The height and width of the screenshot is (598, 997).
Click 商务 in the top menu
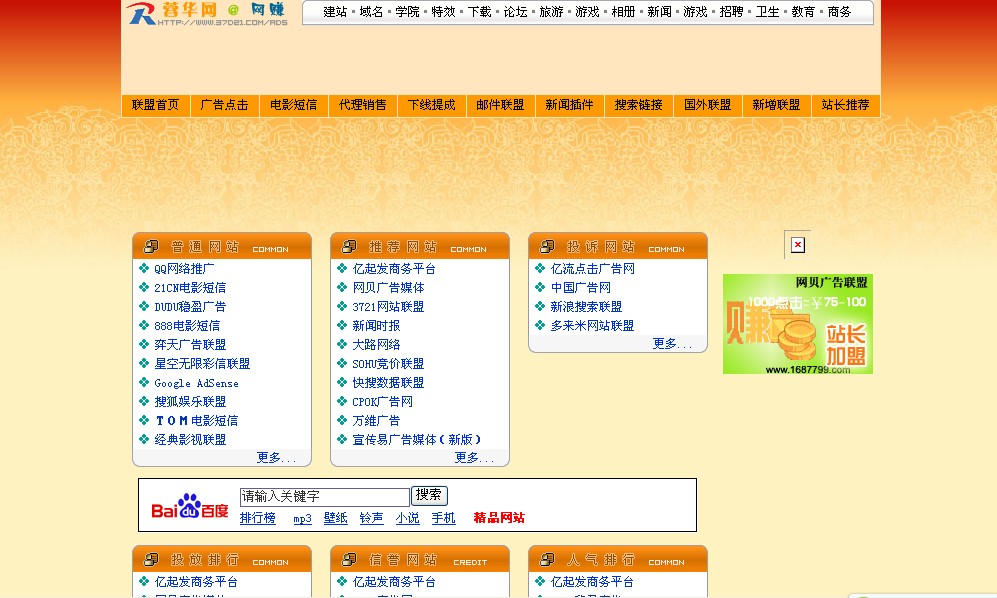tap(839, 11)
